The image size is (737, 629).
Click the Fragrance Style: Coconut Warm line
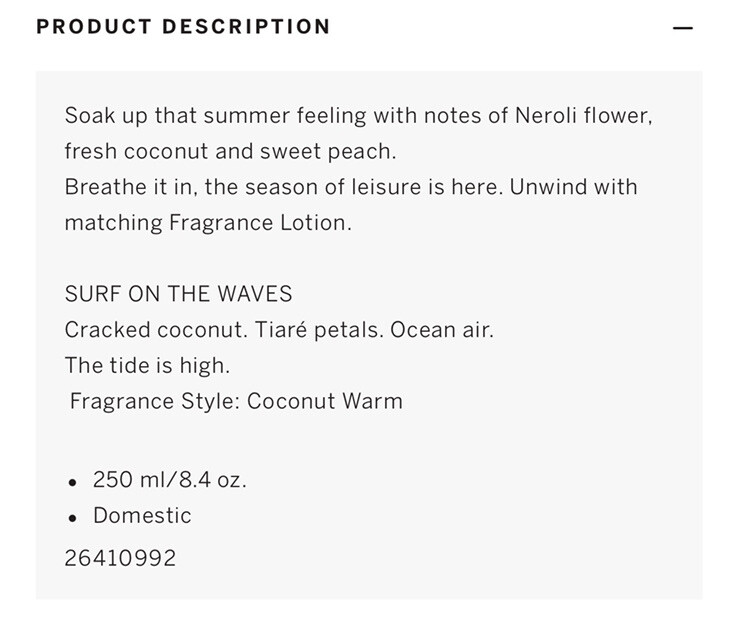(x=236, y=401)
